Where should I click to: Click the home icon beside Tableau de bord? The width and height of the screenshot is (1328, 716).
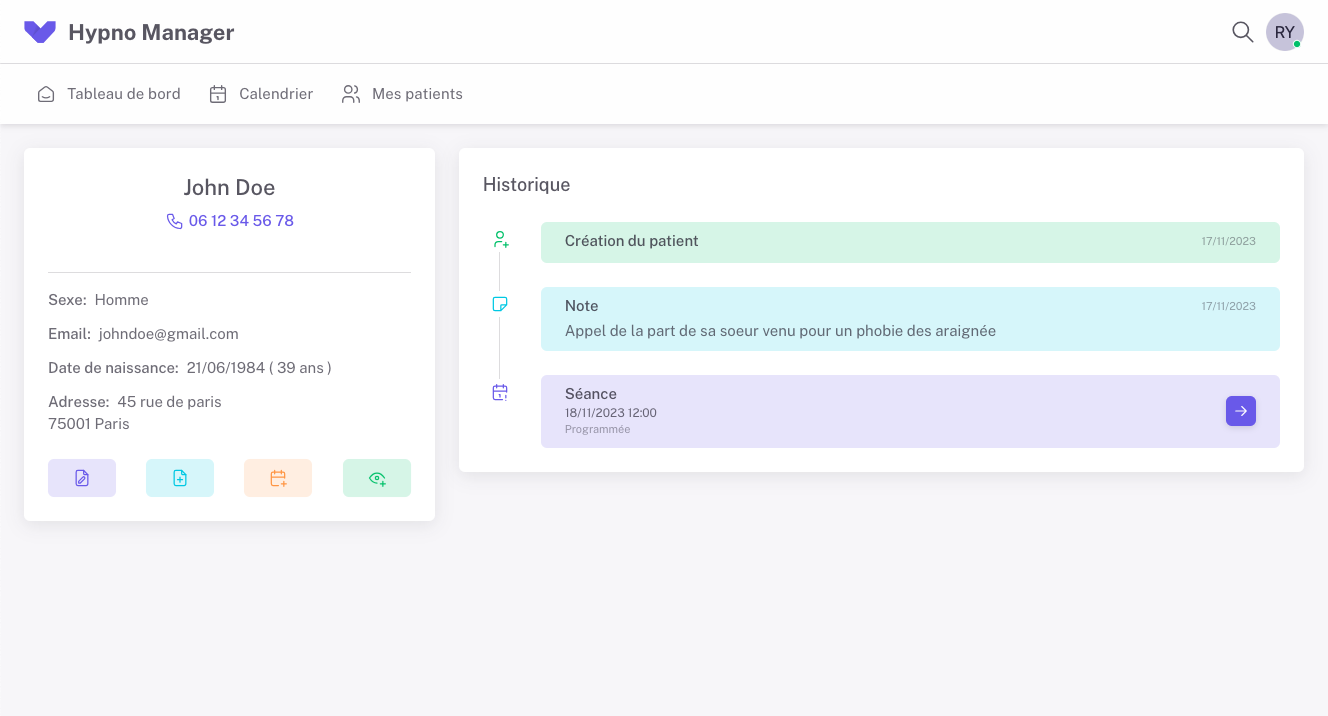(x=46, y=93)
